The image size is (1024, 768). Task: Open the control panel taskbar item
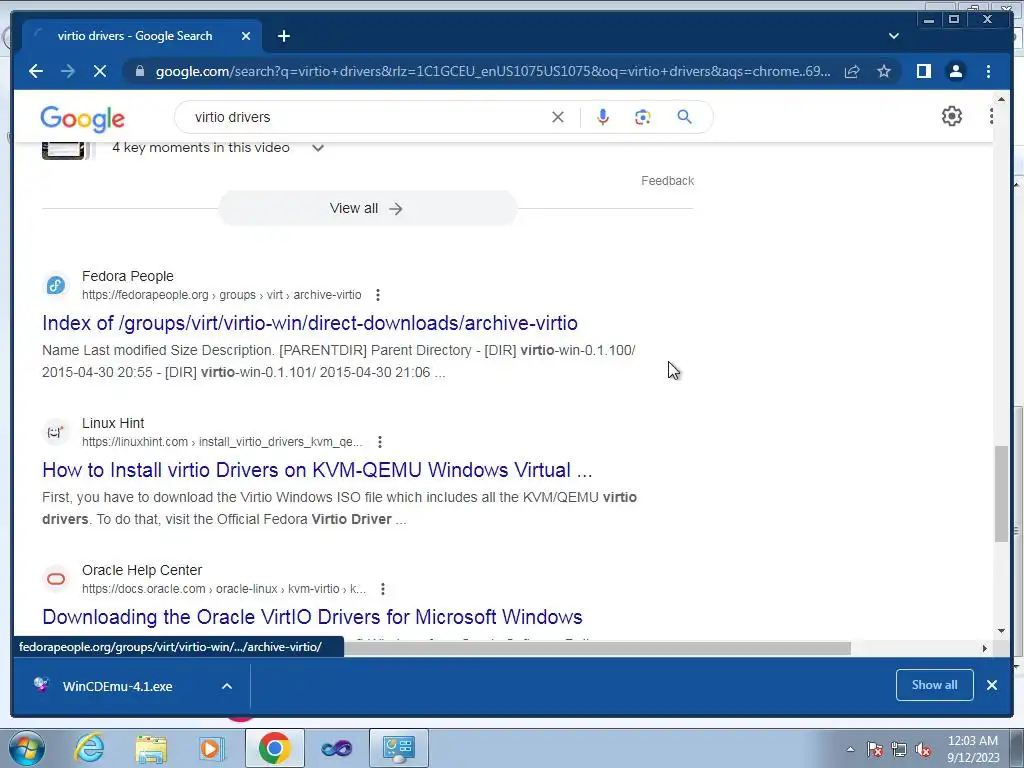click(x=398, y=748)
